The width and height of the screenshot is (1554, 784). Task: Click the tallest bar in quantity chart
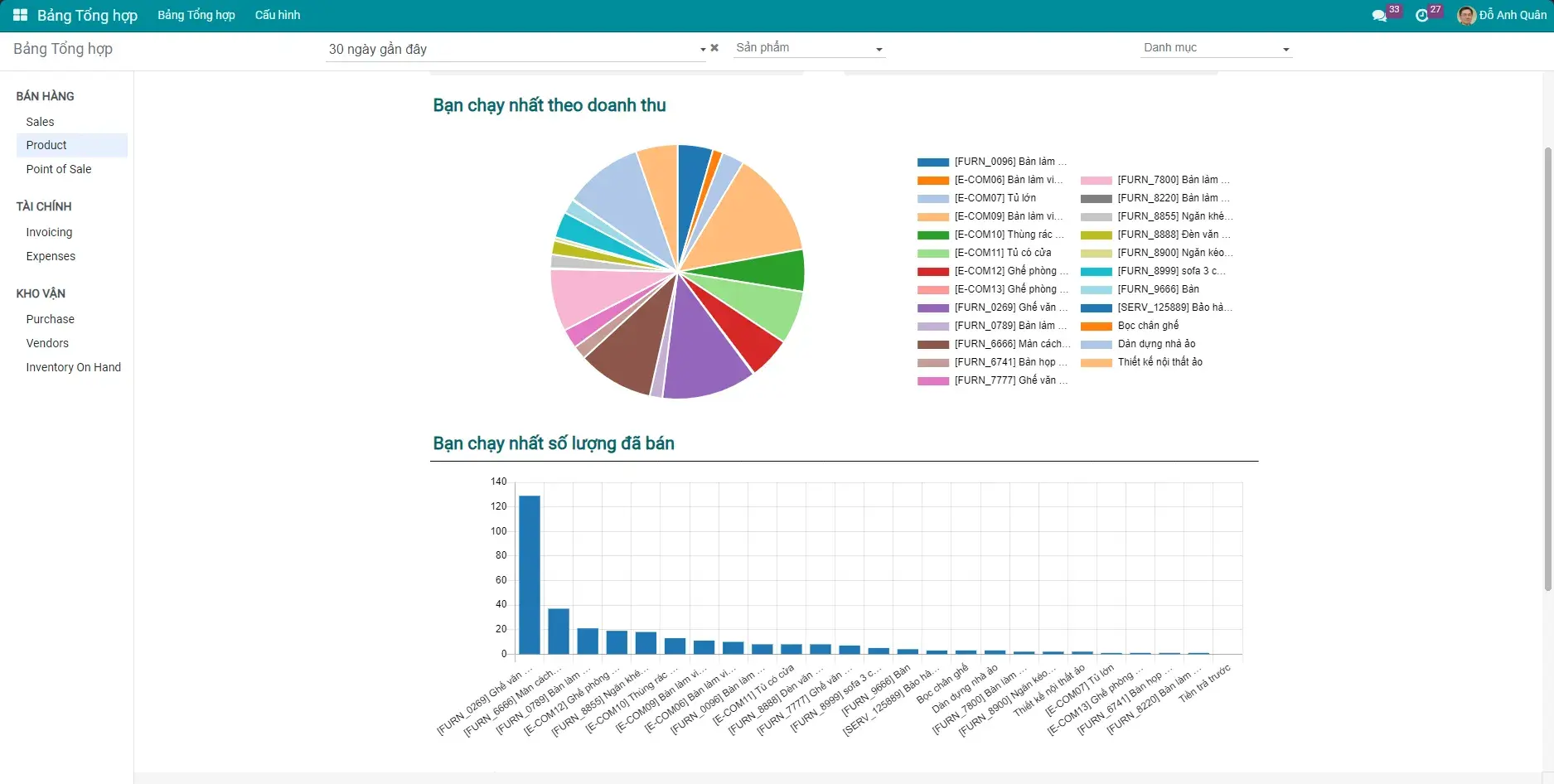click(529, 574)
